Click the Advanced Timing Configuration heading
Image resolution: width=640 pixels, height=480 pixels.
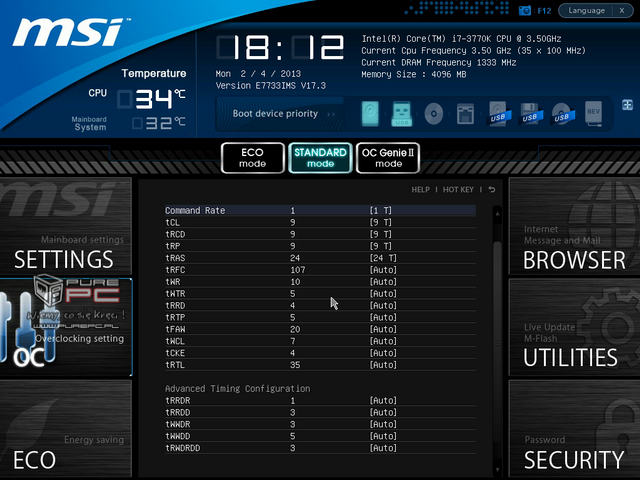tap(238, 389)
